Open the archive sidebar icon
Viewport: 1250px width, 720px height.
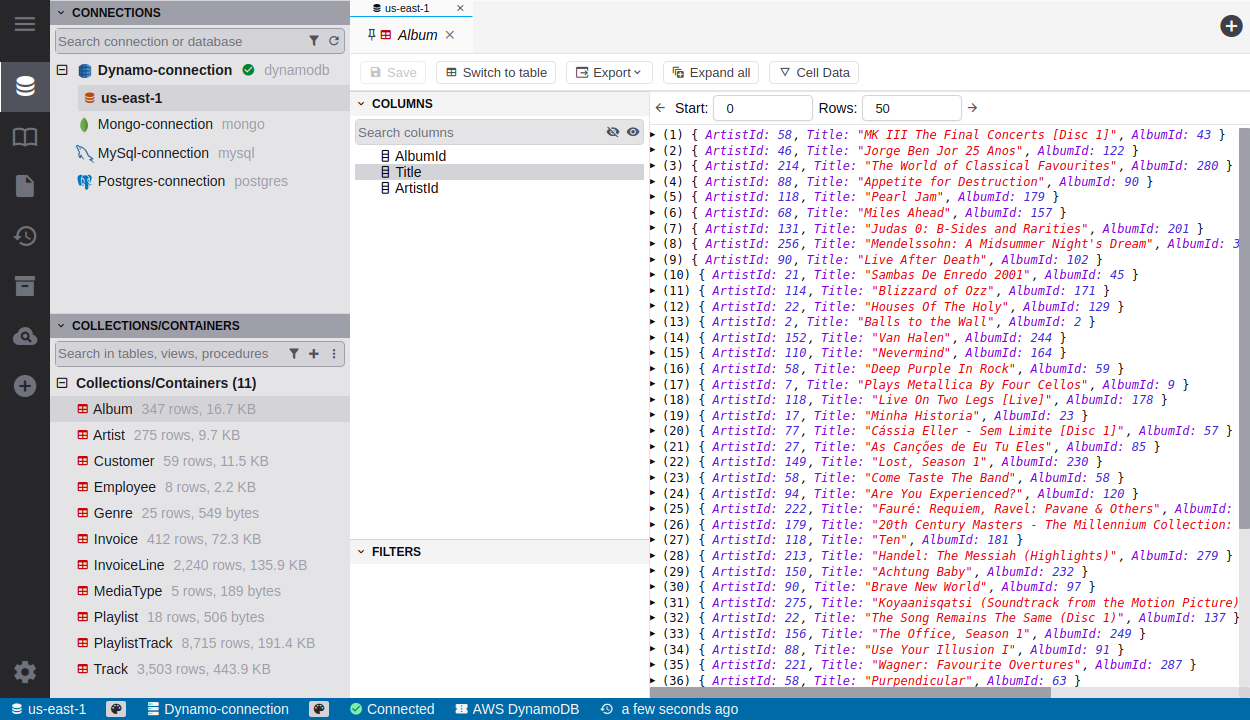tap(25, 286)
